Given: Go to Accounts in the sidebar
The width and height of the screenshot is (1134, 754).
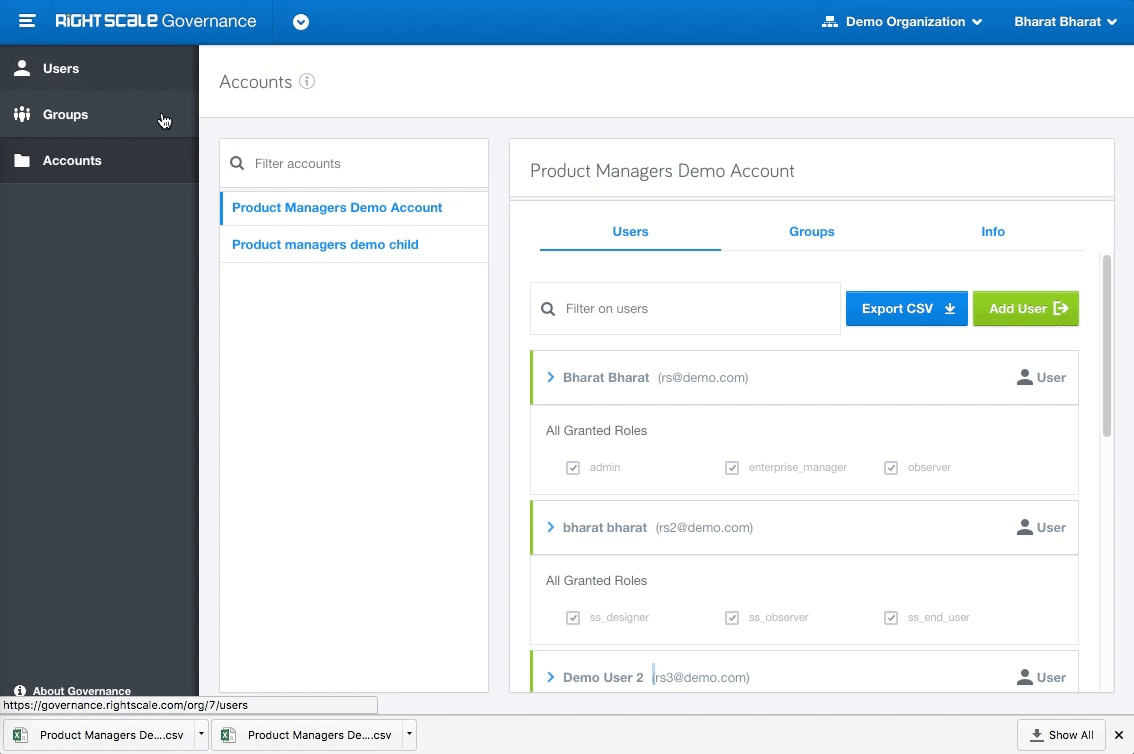Looking at the screenshot, I should 99,160.
